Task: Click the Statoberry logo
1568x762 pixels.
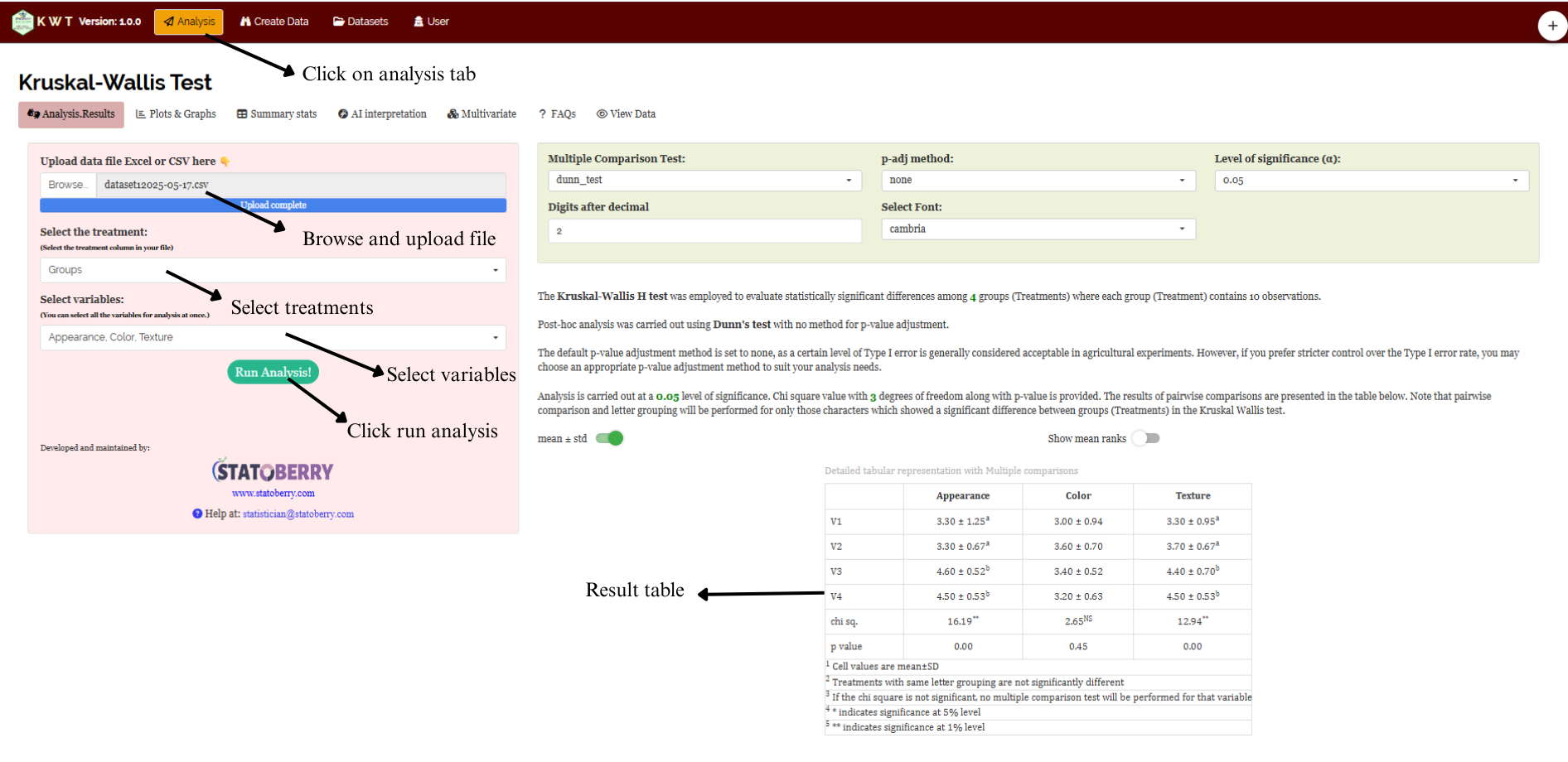Action: 273,471
